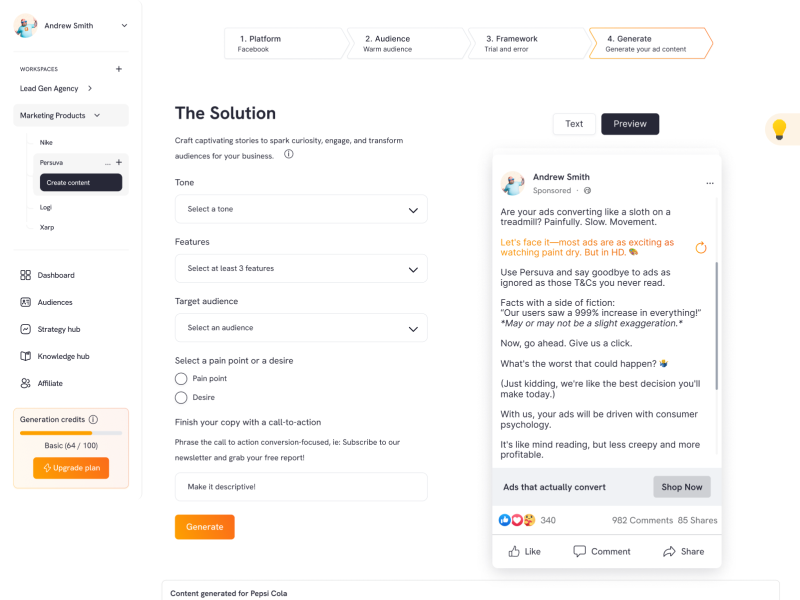Open info icon beside Generation credits

(93, 419)
